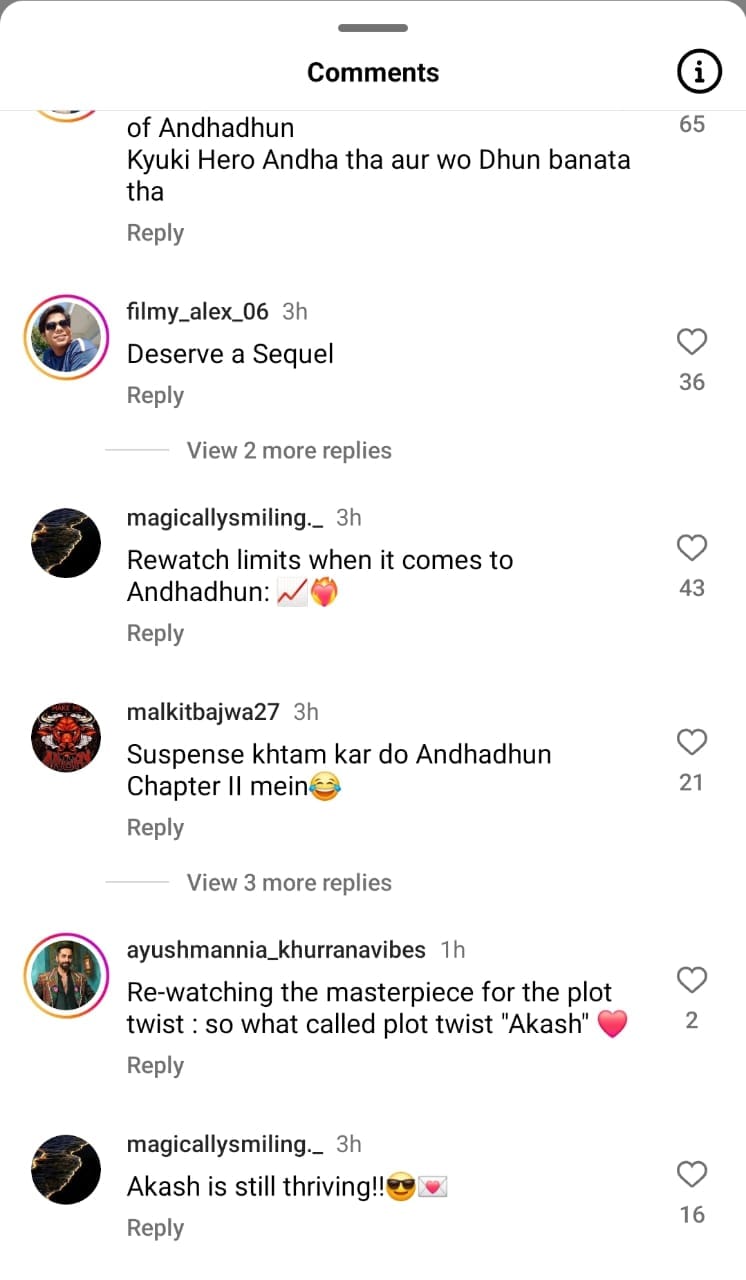
Task: Like filmy_alex_06's comment
Action: pyautogui.click(x=692, y=342)
